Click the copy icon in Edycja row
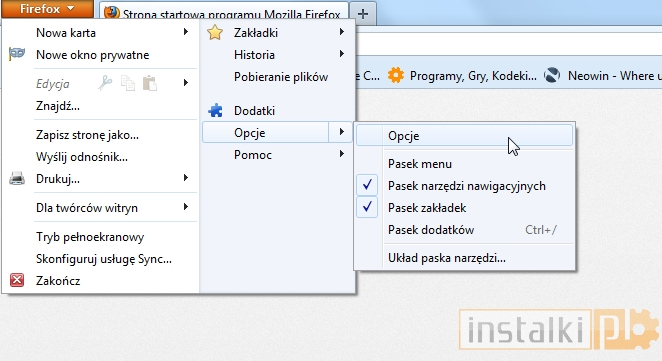 128,83
